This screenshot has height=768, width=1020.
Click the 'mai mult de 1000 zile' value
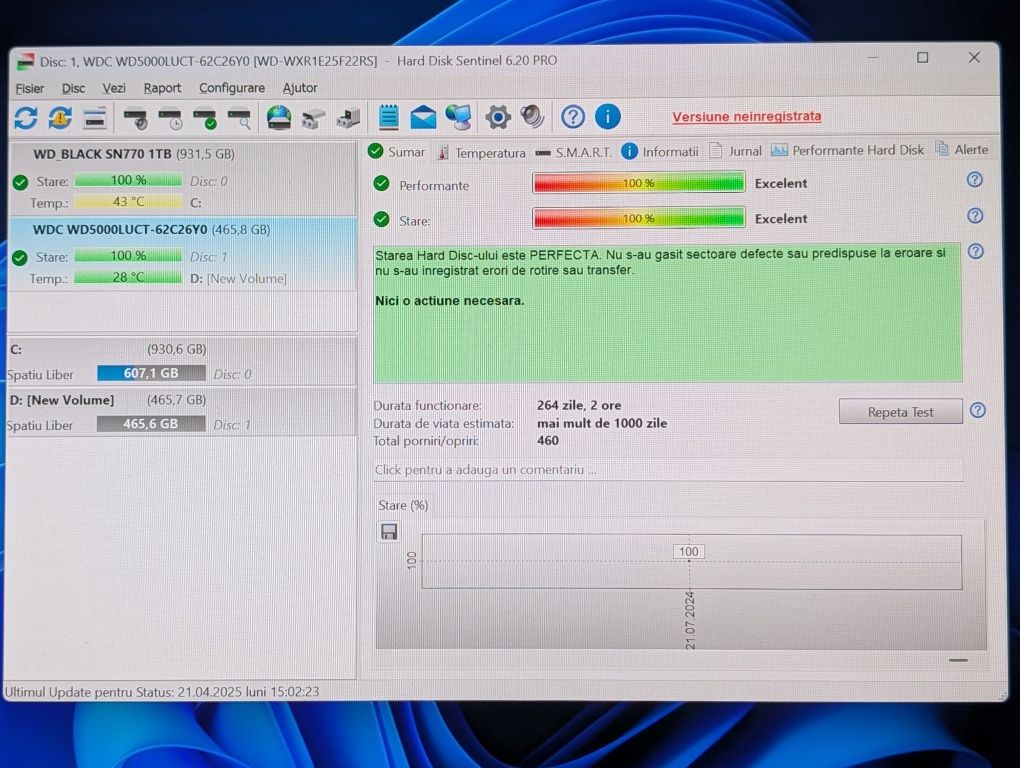pyautogui.click(x=602, y=423)
